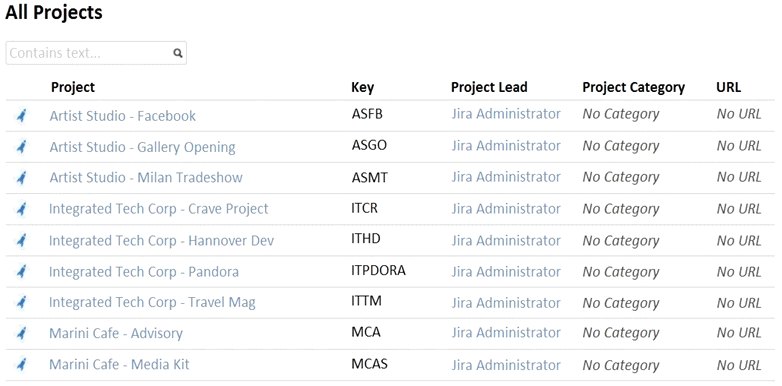Click the Marini Cafe - Advisory rocket icon
The width and height of the screenshot is (782, 386).
pyautogui.click(x=21, y=333)
